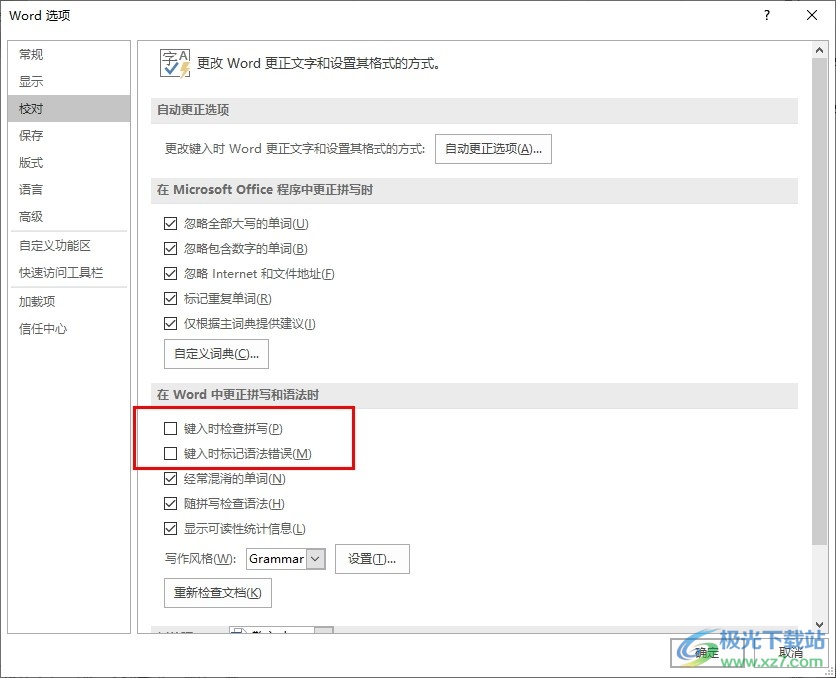Expand the 写作风格 Grammar dropdown

coord(316,559)
